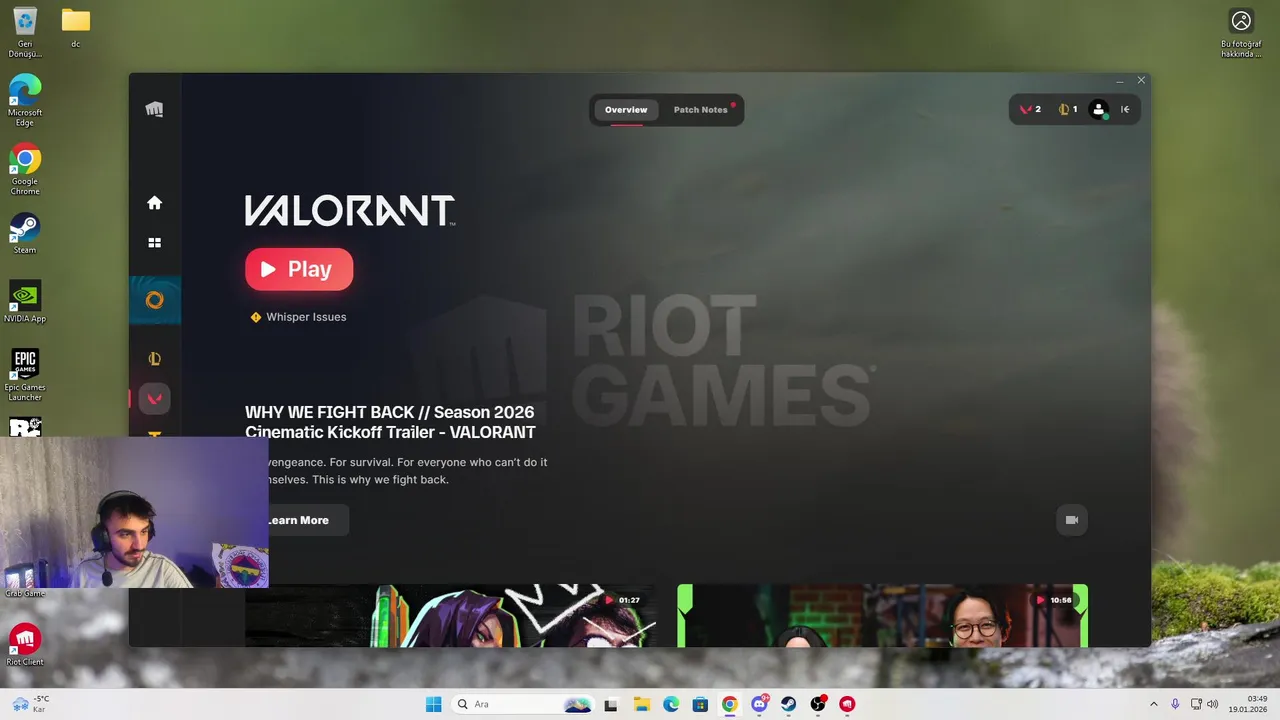
Task: Go to the Home sidebar icon
Action: click(154, 203)
